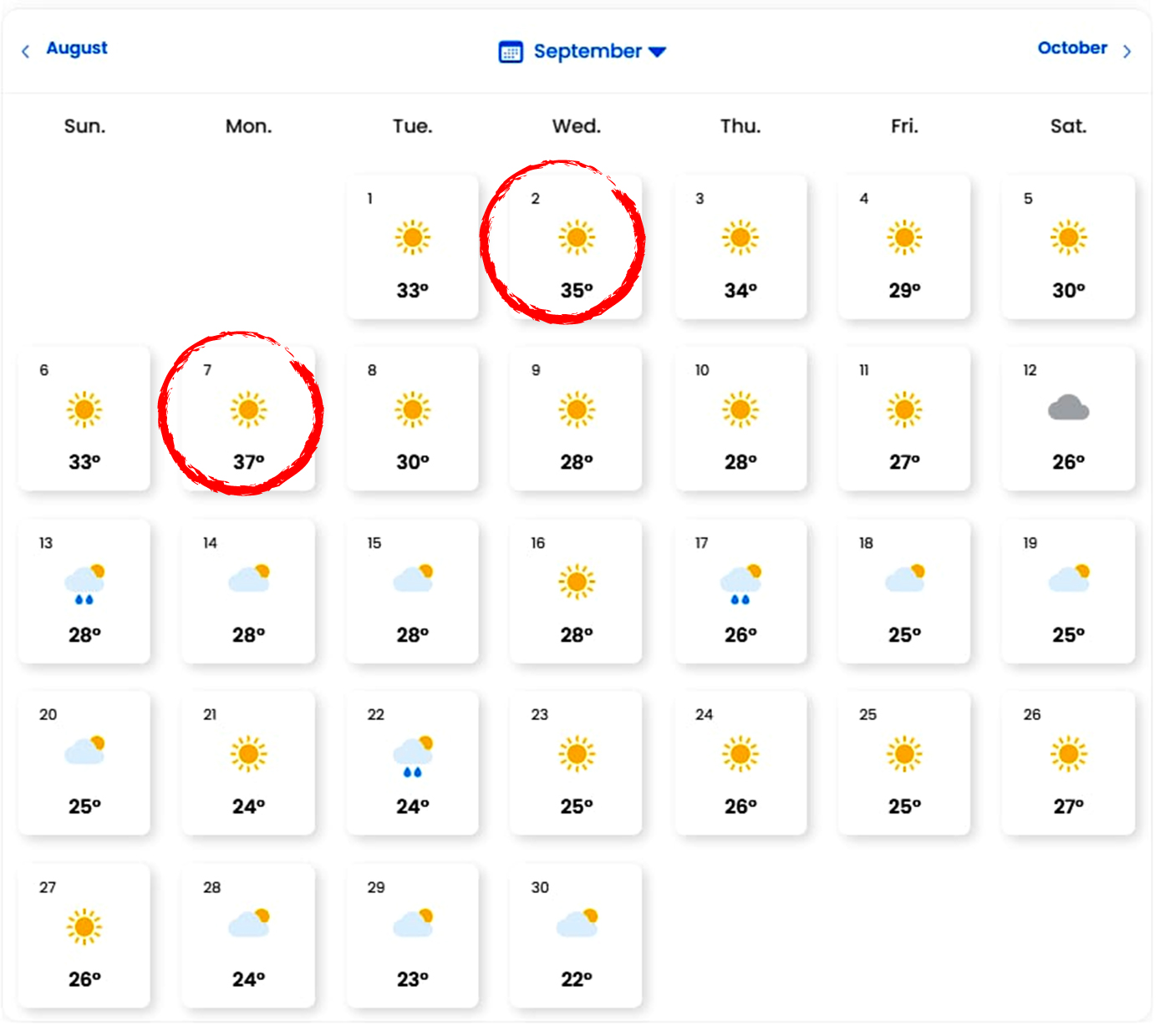Image resolution: width=1170 pixels, height=1036 pixels.
Task: Open the September month dropdown arrow
Action: (657, 52)
